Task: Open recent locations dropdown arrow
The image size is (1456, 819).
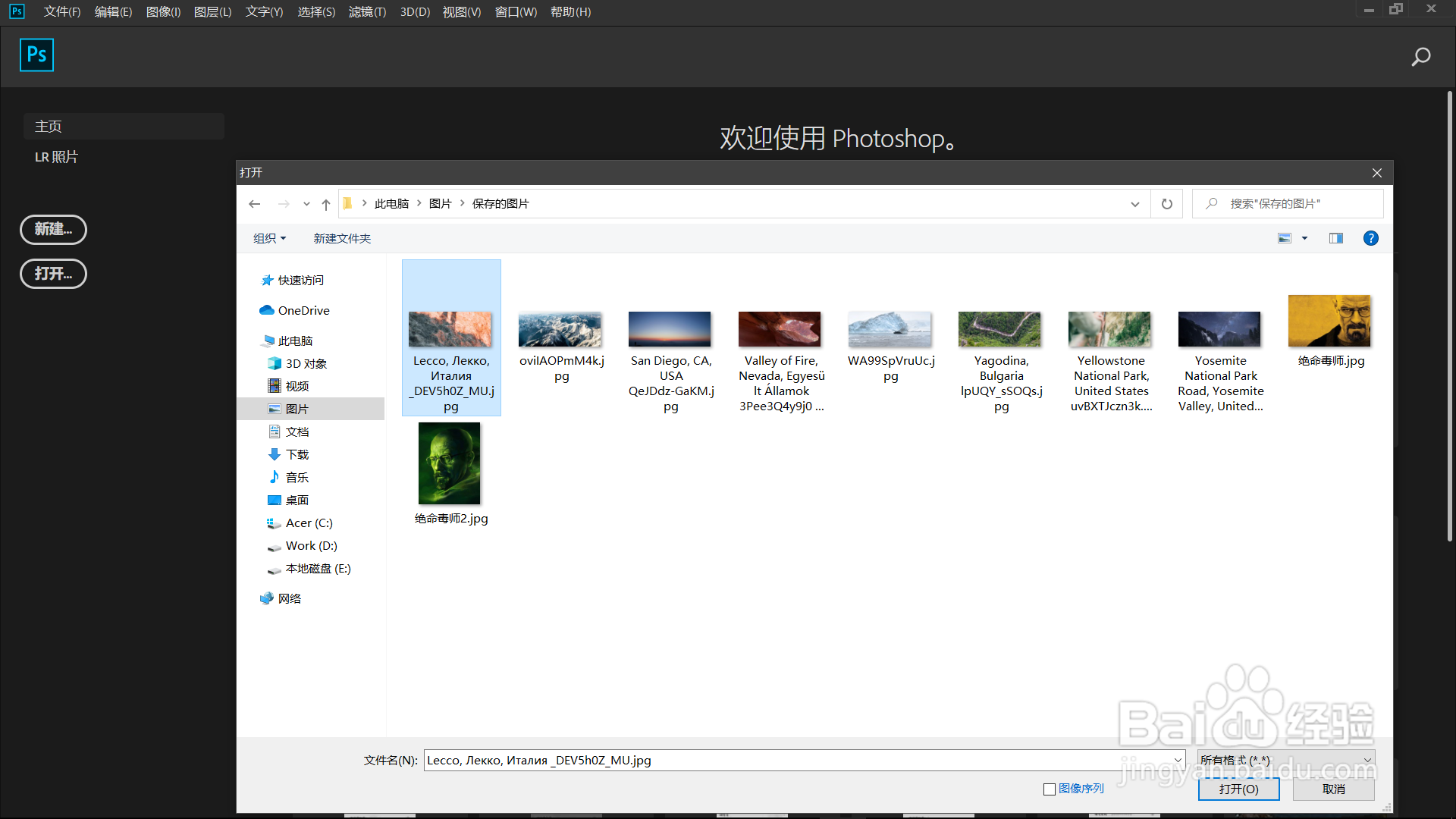Action: 306,204
